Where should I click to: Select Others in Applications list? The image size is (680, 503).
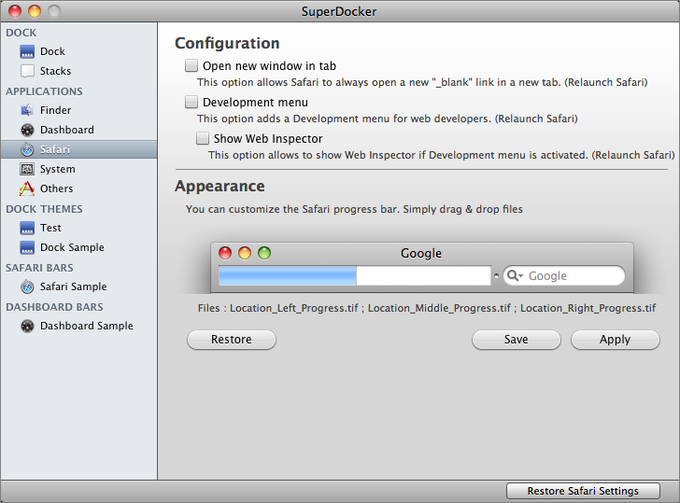56,189
